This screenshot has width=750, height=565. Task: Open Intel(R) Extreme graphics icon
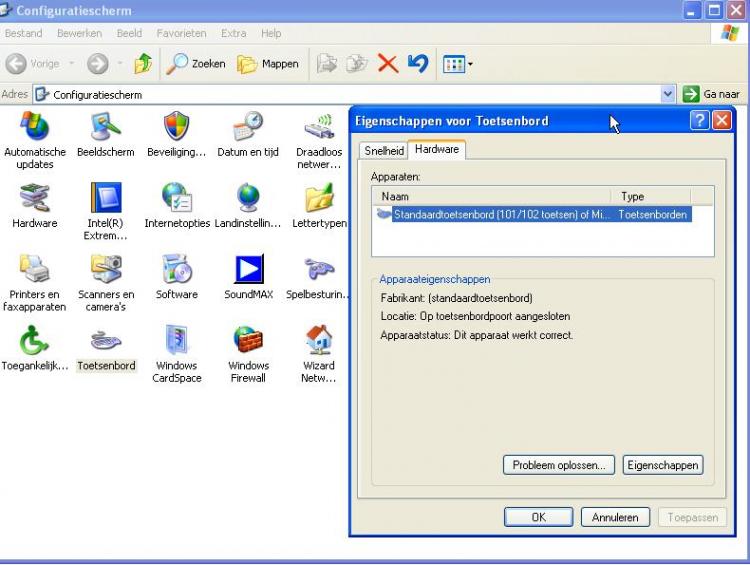point(106,197)
